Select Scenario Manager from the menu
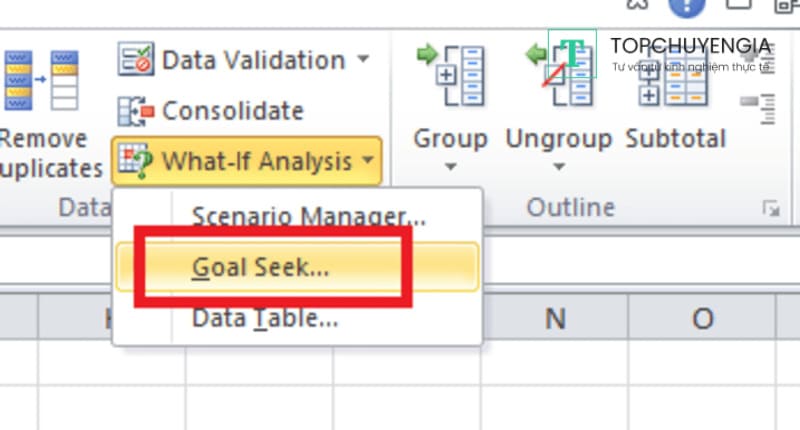 tap(308, 216)
